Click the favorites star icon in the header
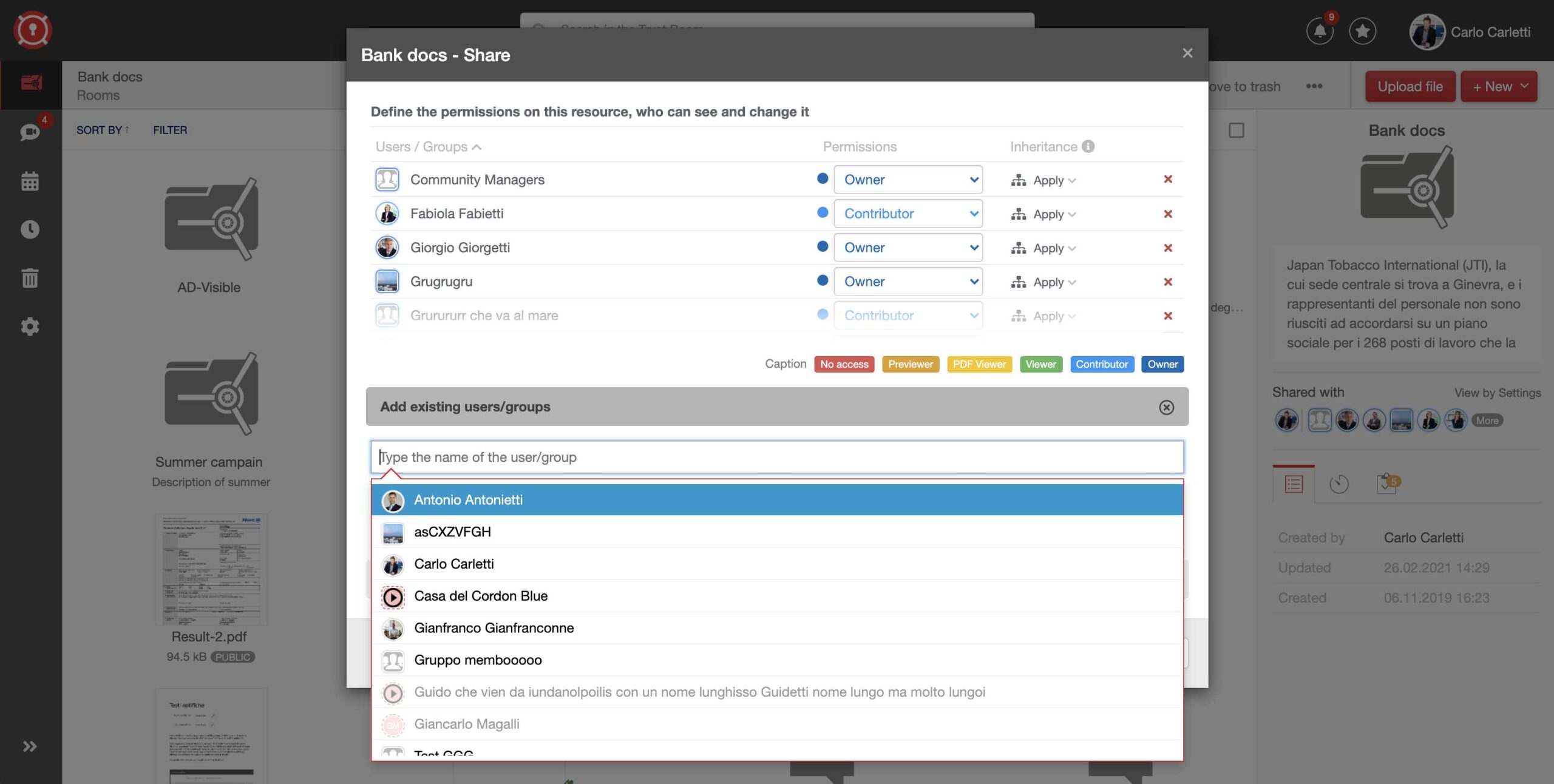The width and height of the screenshot is (1554, 784). pos(1363,31)
